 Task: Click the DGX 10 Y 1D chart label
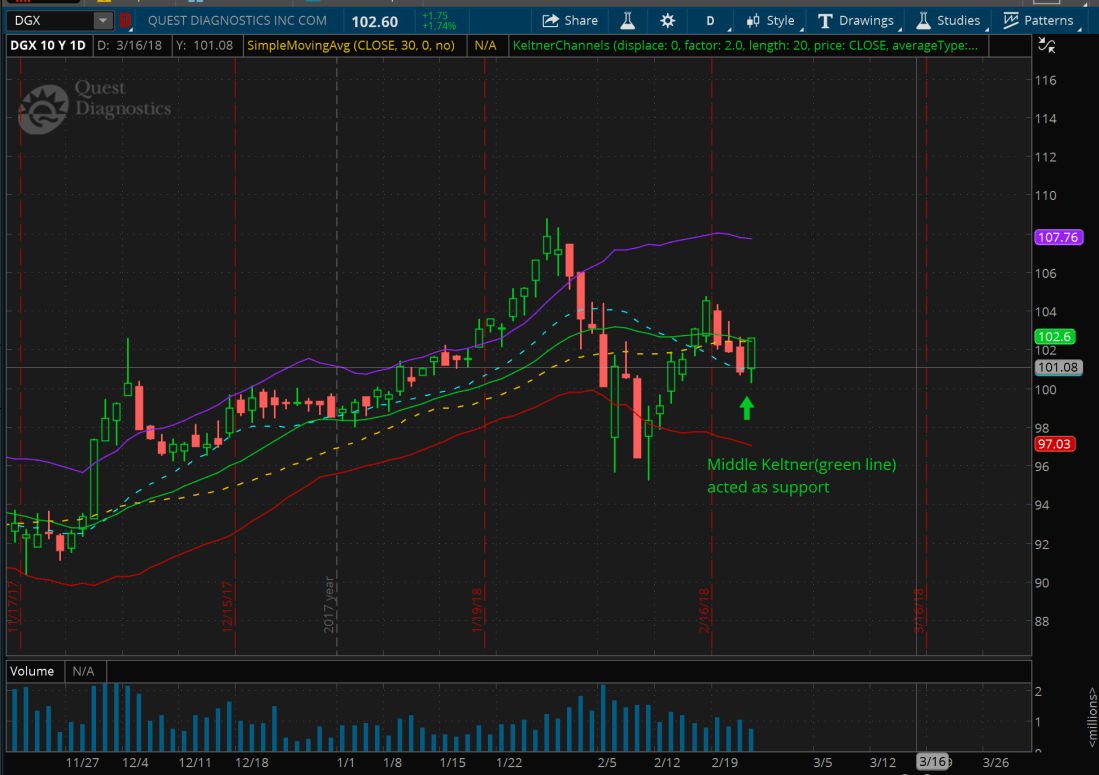(48, 45)
